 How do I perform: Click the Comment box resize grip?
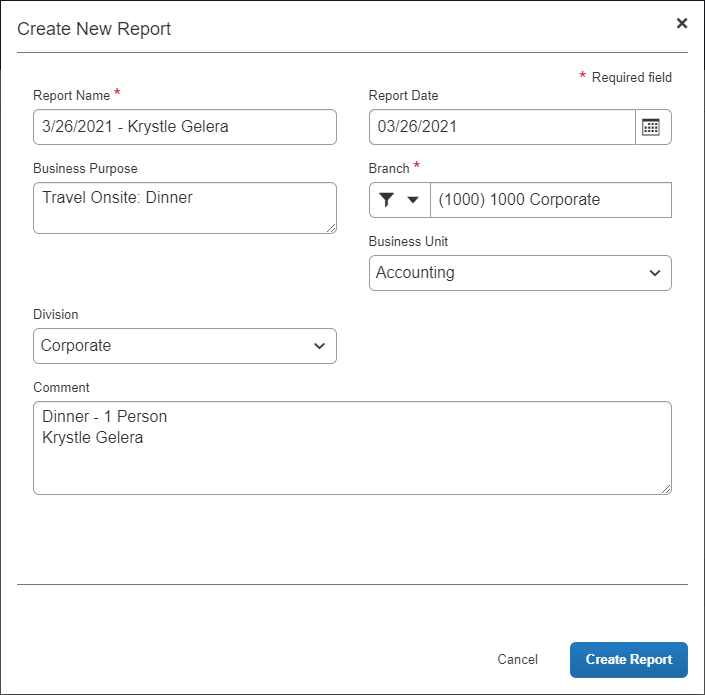coord(666,490)
